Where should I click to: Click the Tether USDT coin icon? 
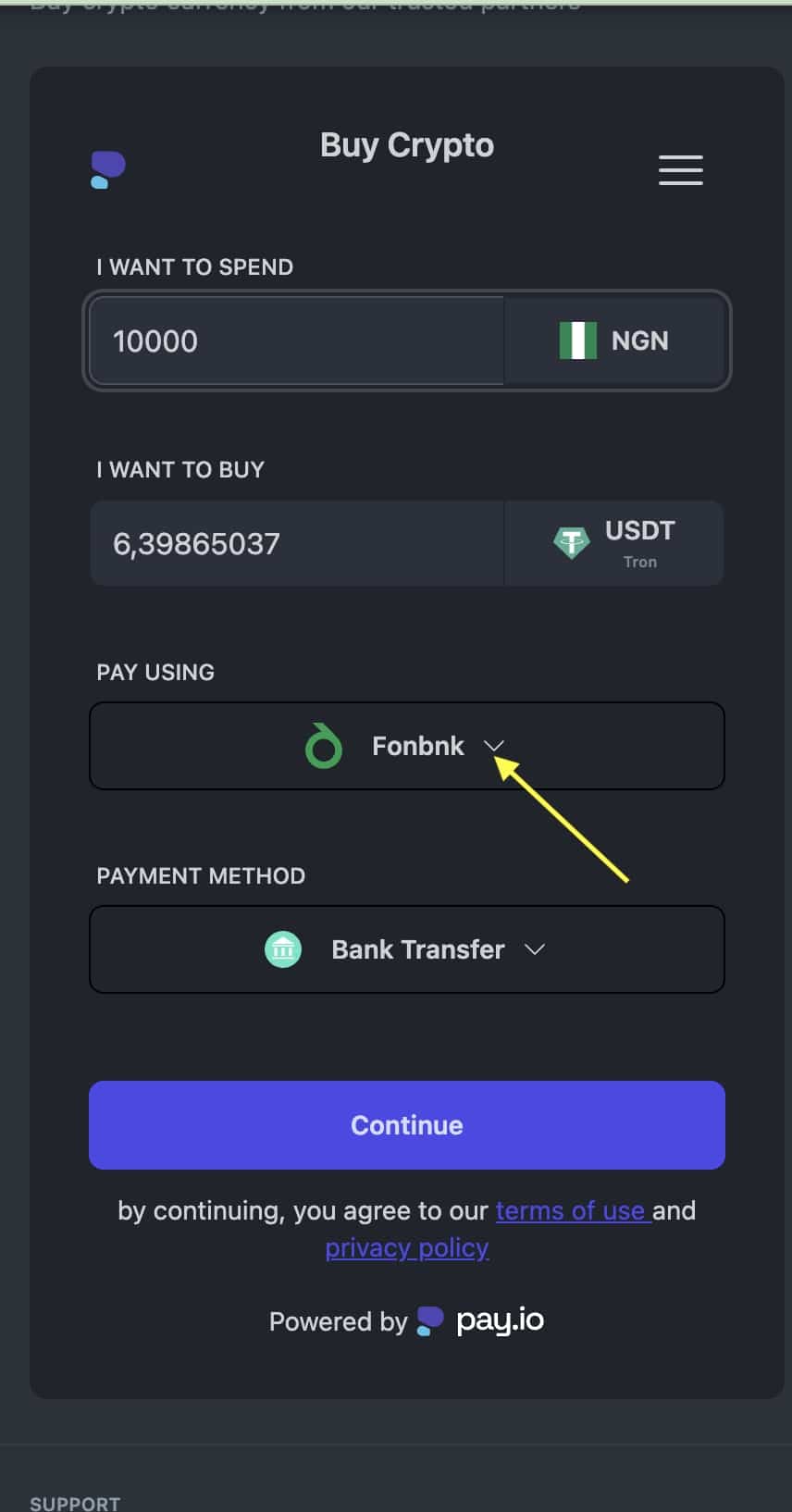coord(571,542)
